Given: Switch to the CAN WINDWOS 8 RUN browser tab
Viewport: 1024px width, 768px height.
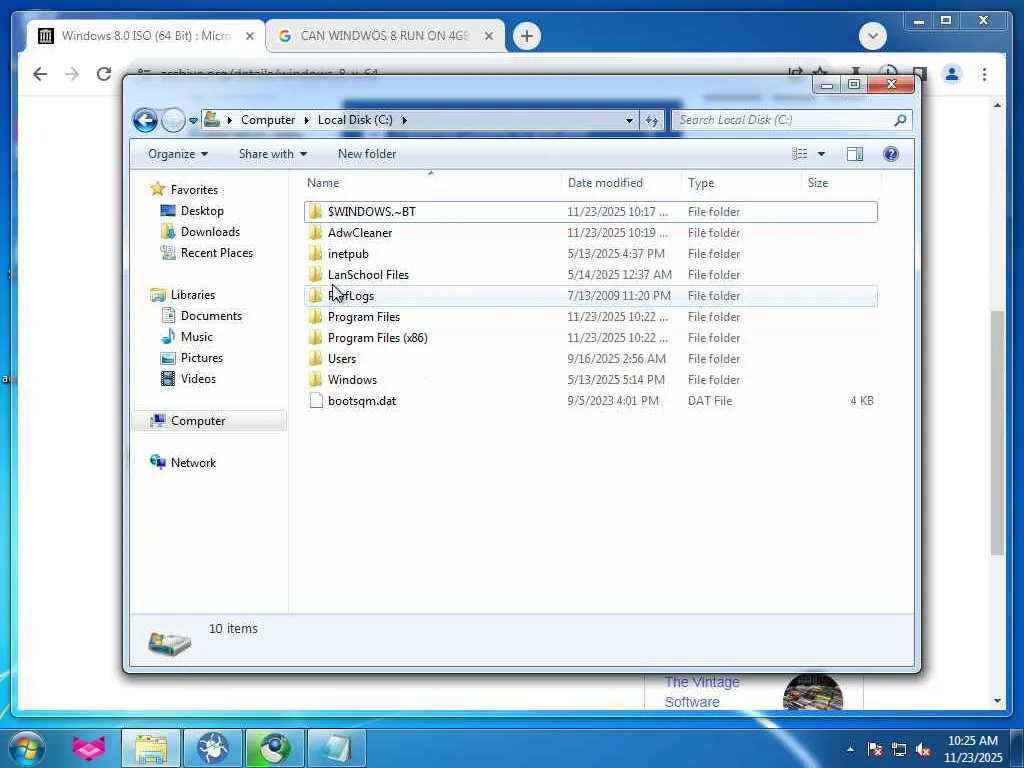Looking at the screenshot, I should 384,36.
